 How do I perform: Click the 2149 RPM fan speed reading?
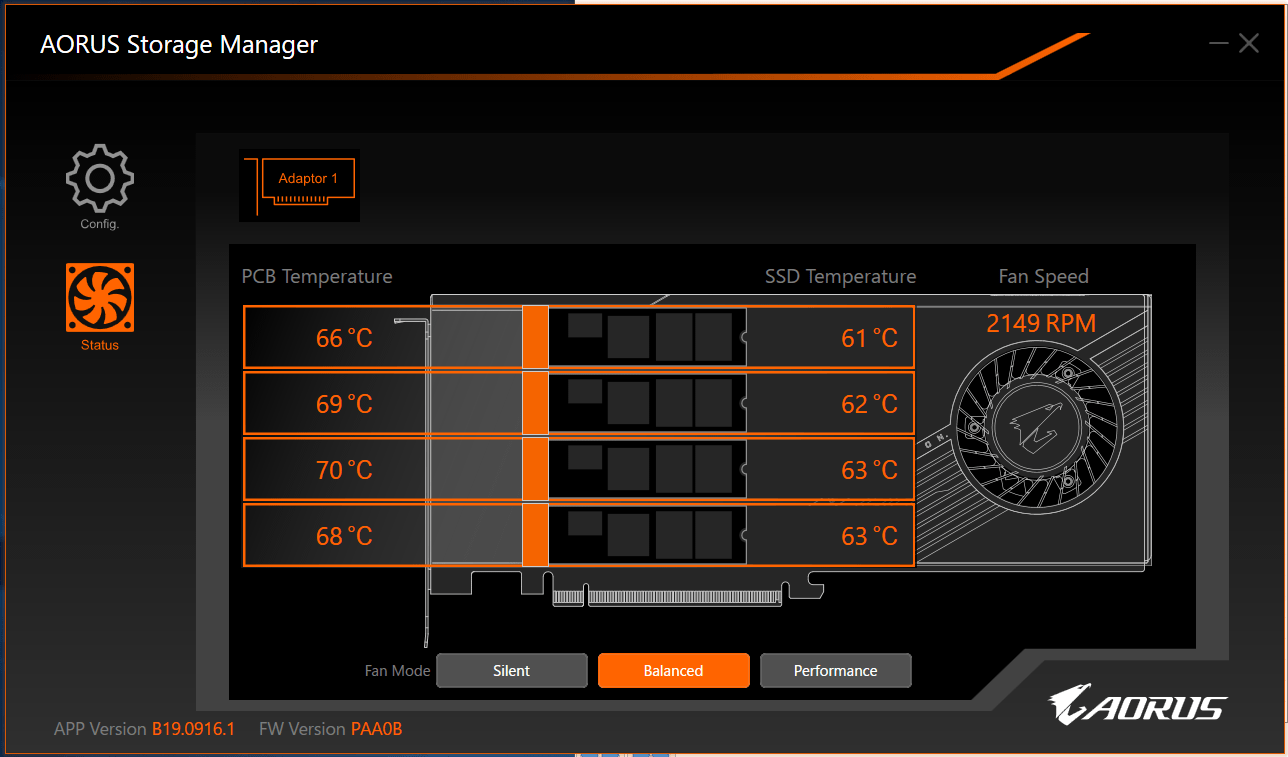click(1041, 324)
